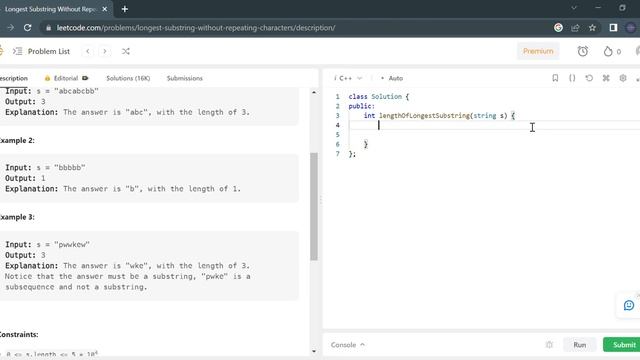
Task: Bookmark this page with the star icon
Action: pos(592,28)
